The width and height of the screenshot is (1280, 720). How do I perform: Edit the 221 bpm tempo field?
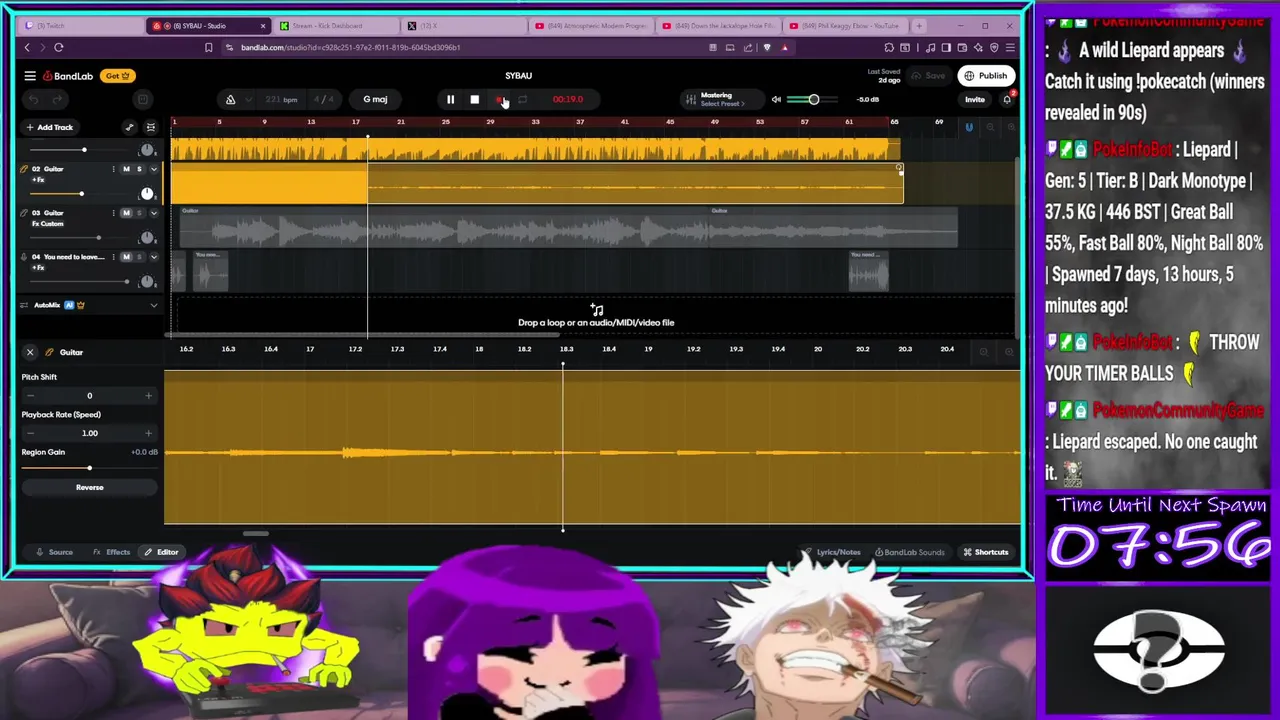[281, 99]
